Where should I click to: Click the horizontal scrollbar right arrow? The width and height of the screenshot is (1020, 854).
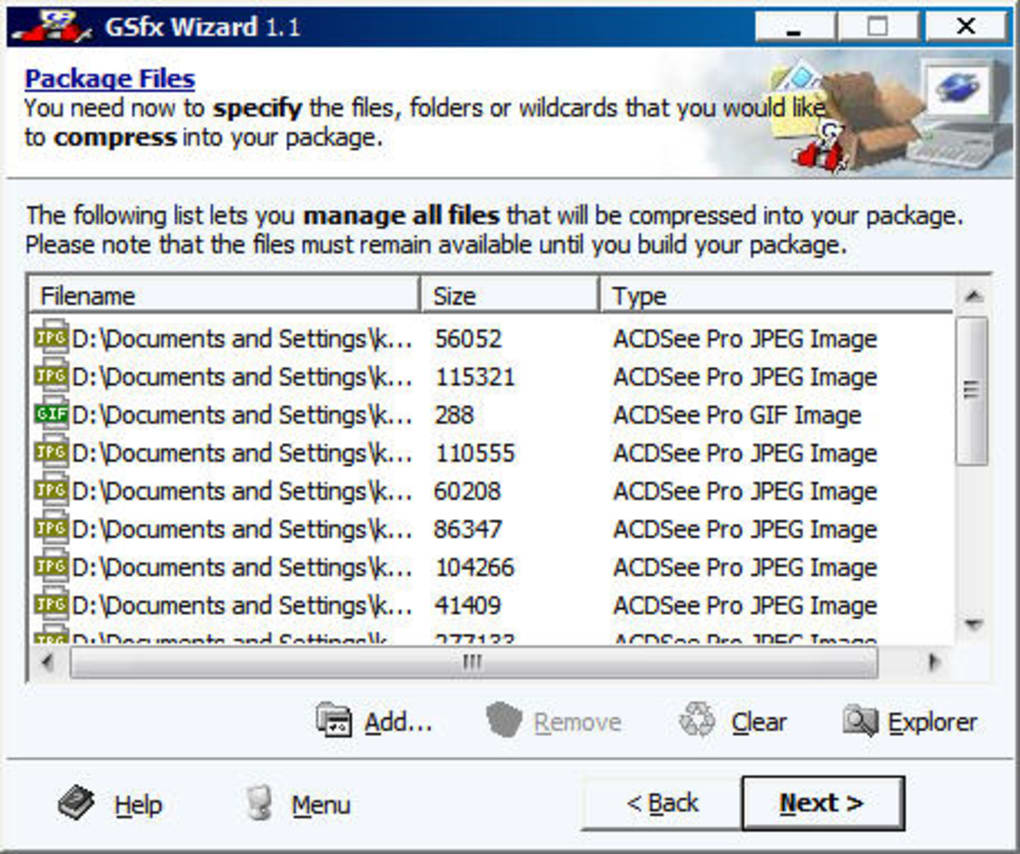(935, 662)
